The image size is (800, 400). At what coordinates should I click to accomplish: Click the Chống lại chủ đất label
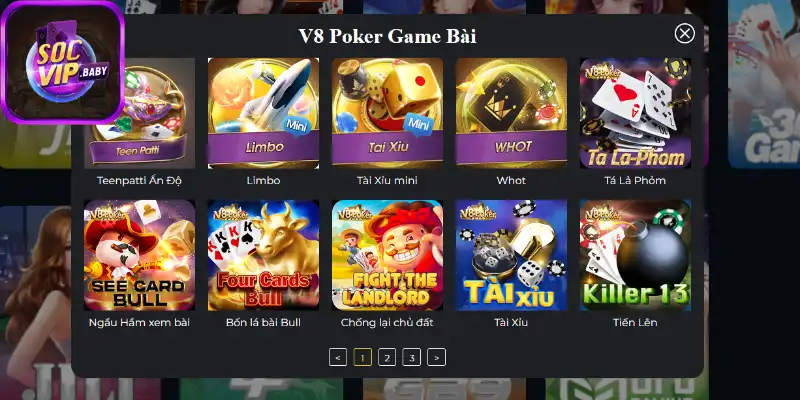click(387, 322)
